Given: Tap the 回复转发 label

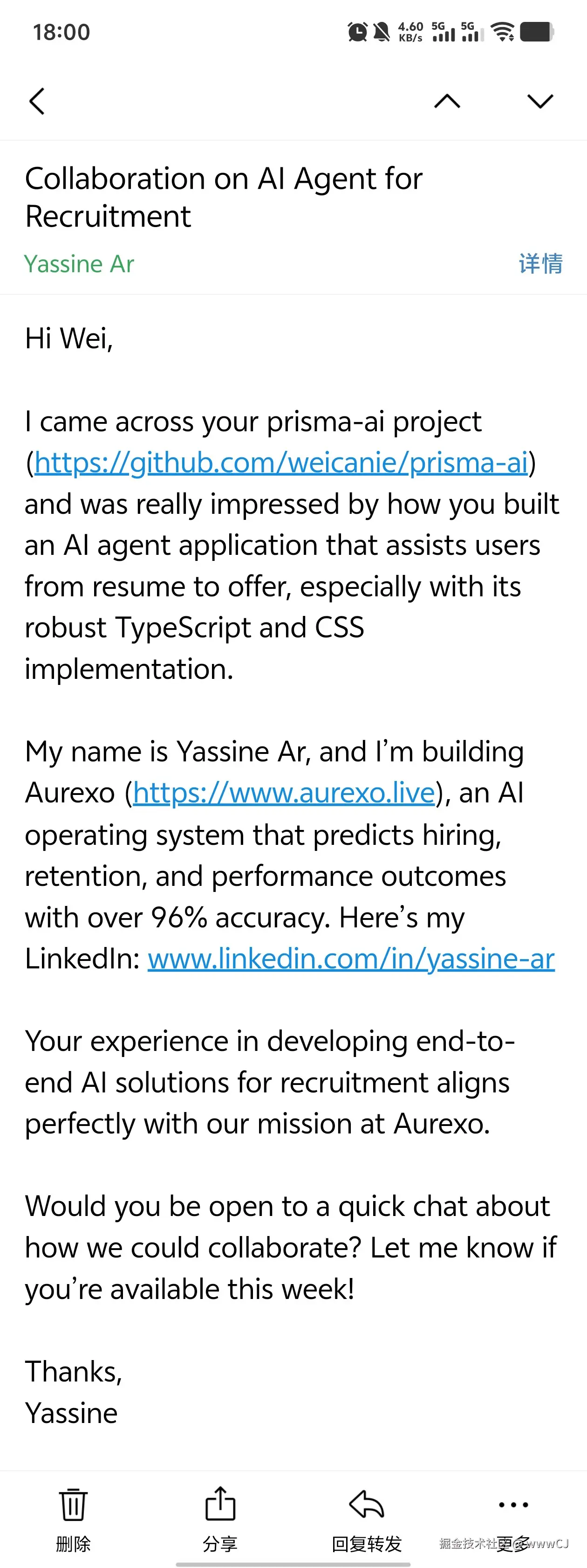Looking at the screenshot, I should (366, 1543).
